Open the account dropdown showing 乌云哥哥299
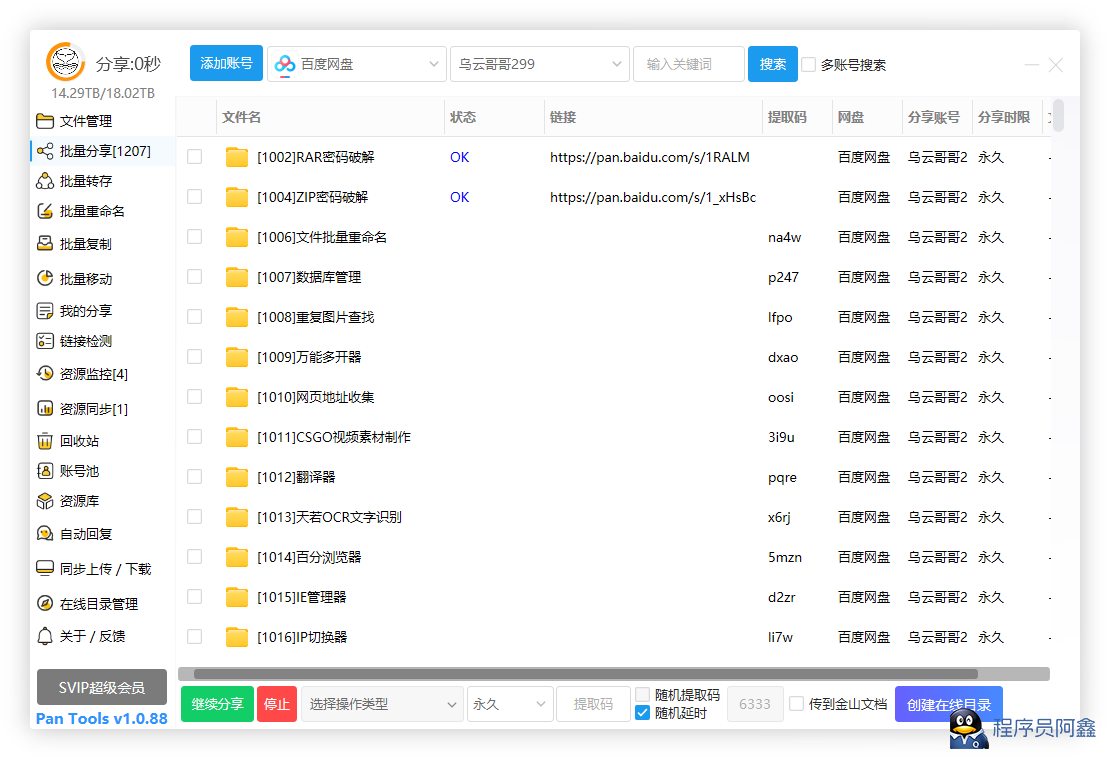Viewport: 1110px width, 759px height. point(539,64)
